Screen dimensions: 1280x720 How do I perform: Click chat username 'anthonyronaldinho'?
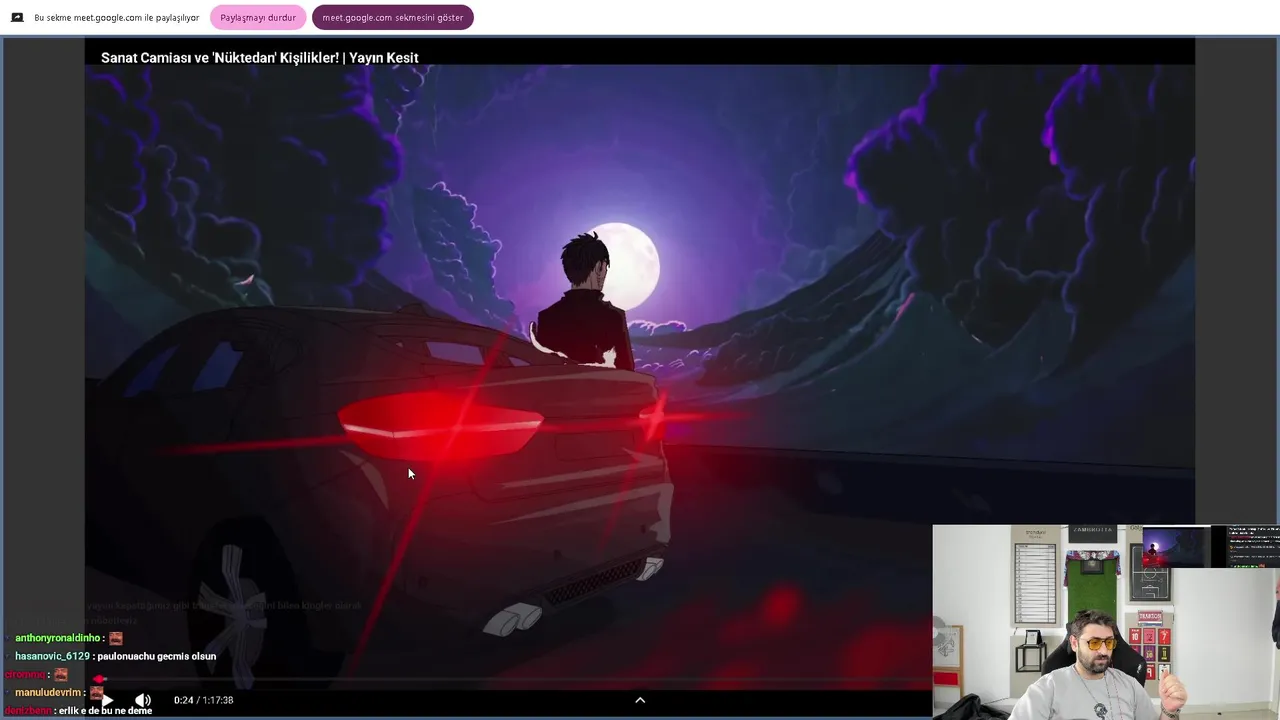(57, 638)
